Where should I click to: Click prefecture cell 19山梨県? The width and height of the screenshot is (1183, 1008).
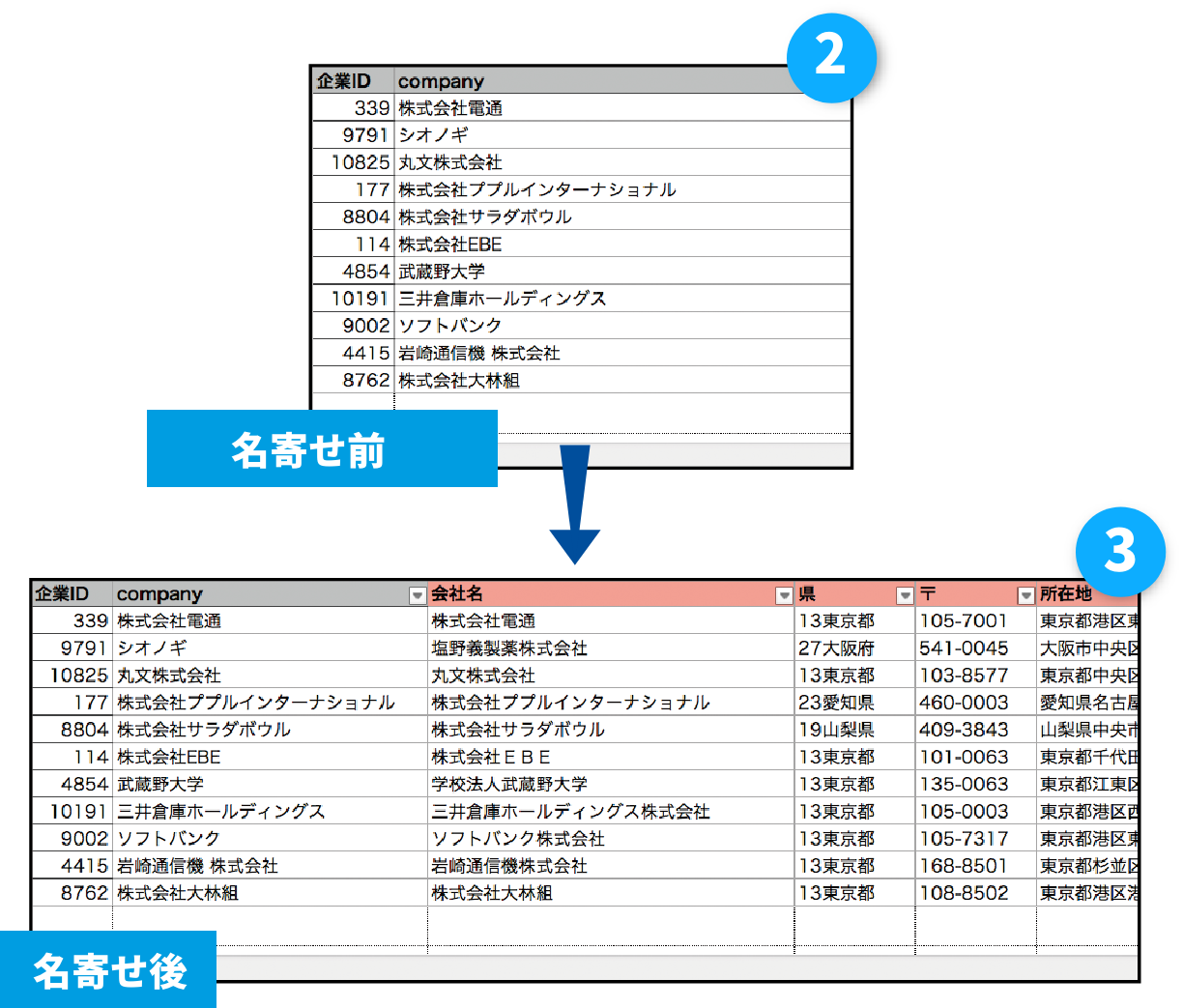tap(854, 730)
